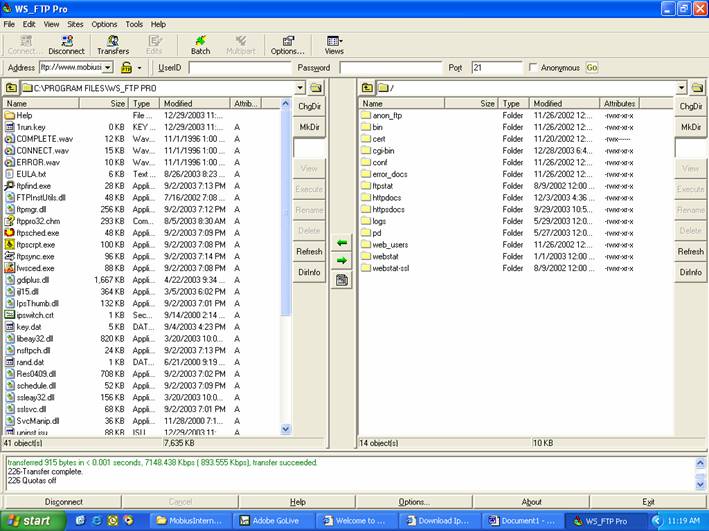Click remote pane MkDir button
This screenshot has width=709, height=531.
691,128
